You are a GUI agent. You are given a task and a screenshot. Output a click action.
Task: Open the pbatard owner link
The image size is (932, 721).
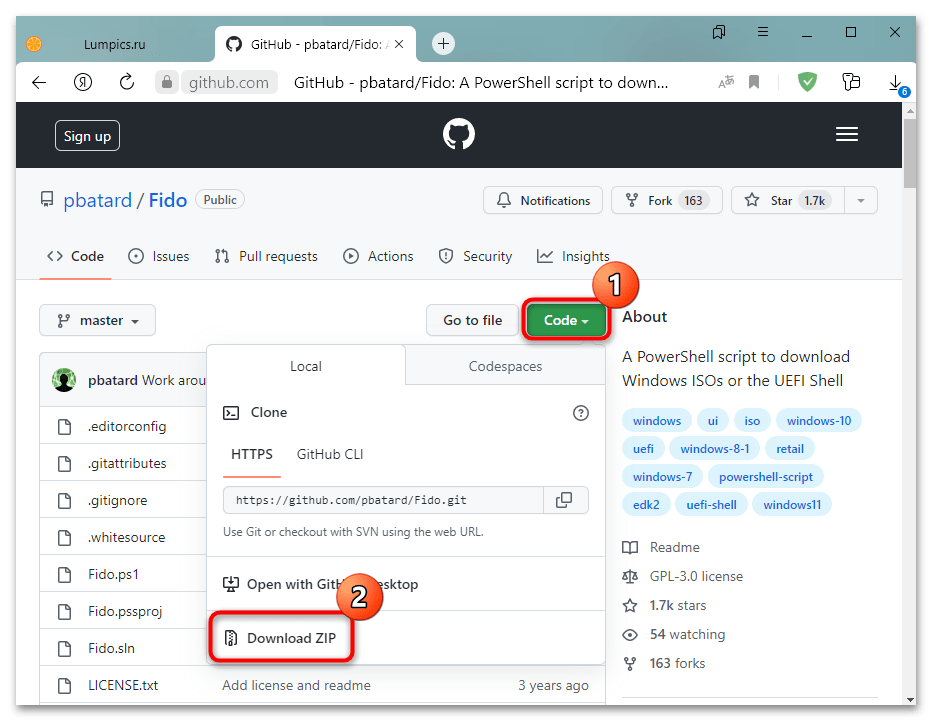(97, 200)
